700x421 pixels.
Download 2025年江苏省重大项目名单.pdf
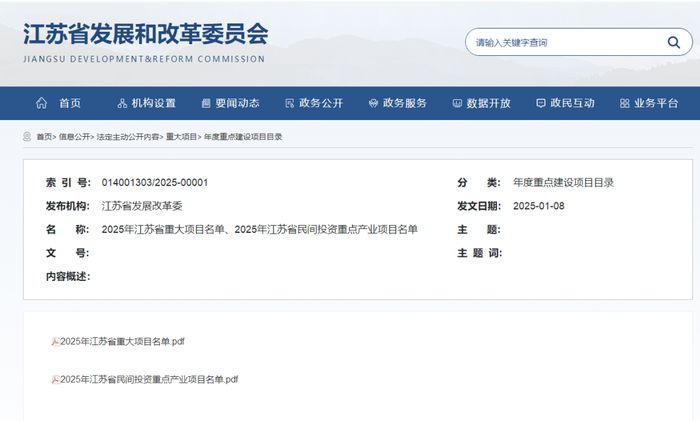[x=122, y=342]
